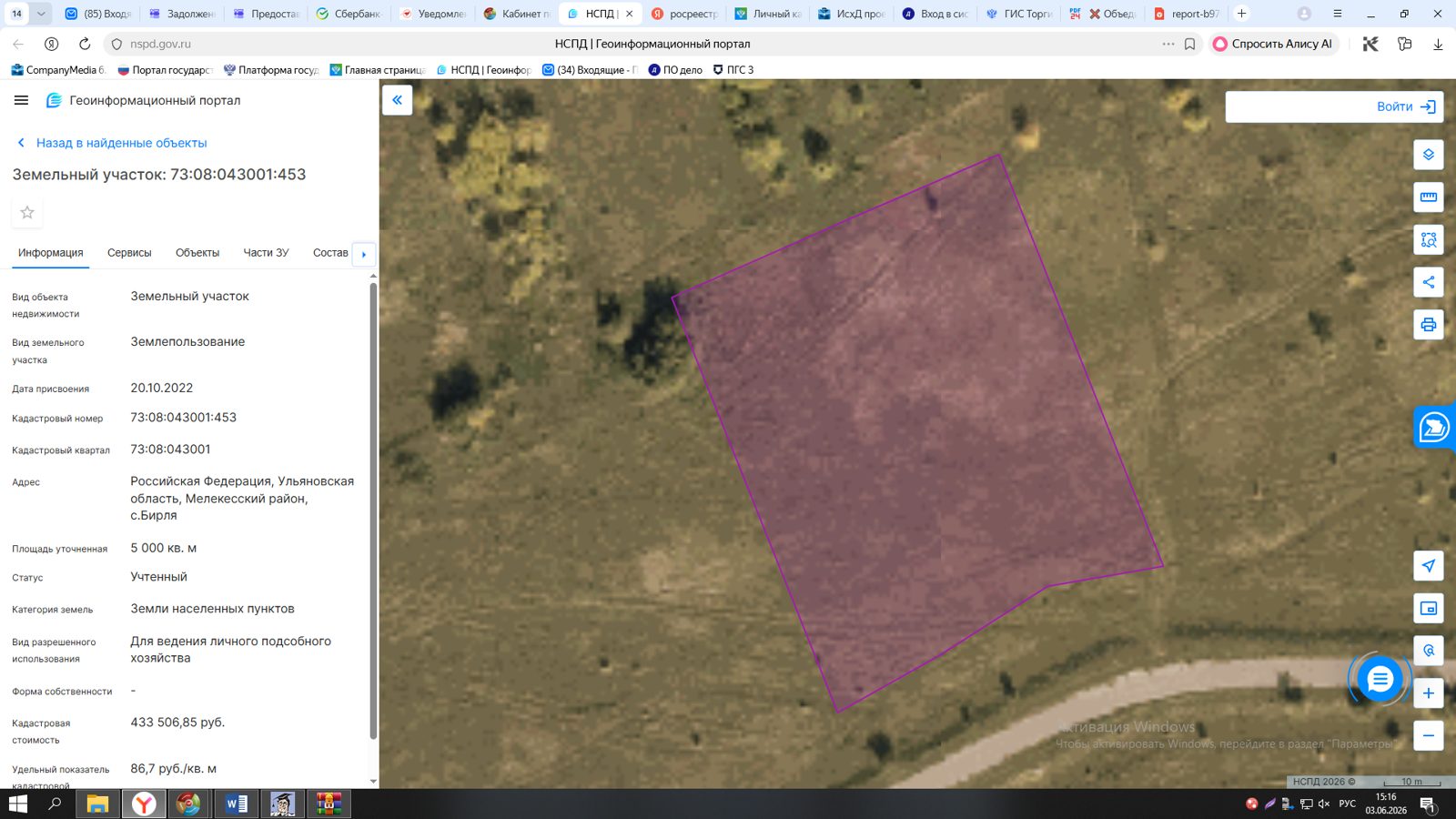Print the map using printer icon

click(x=1428, y=325)
